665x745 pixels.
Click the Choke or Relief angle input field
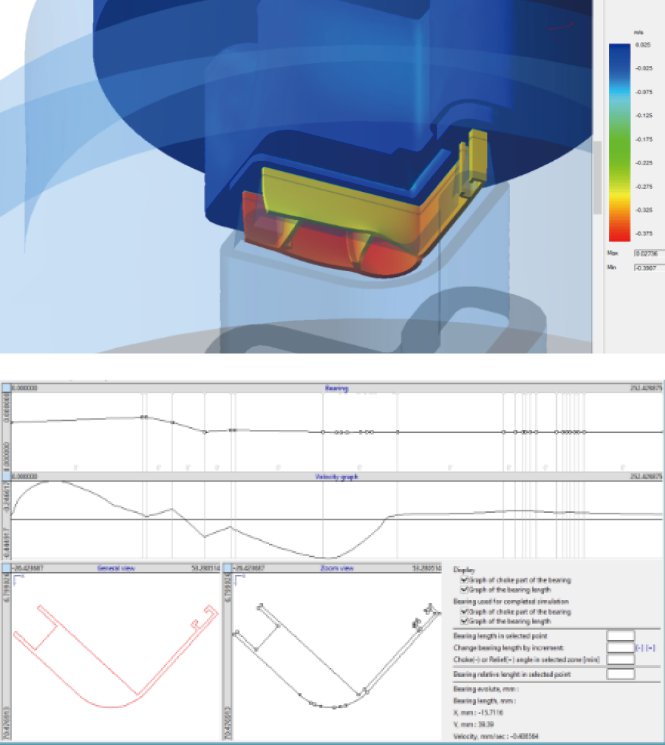click(620, 660)
